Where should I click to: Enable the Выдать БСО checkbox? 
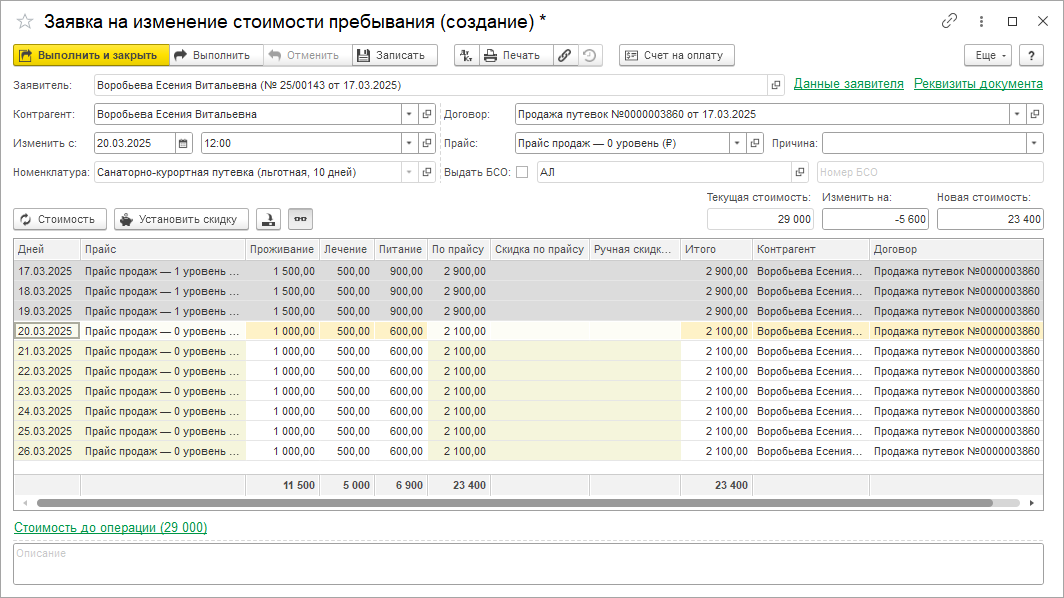[522, 172]
